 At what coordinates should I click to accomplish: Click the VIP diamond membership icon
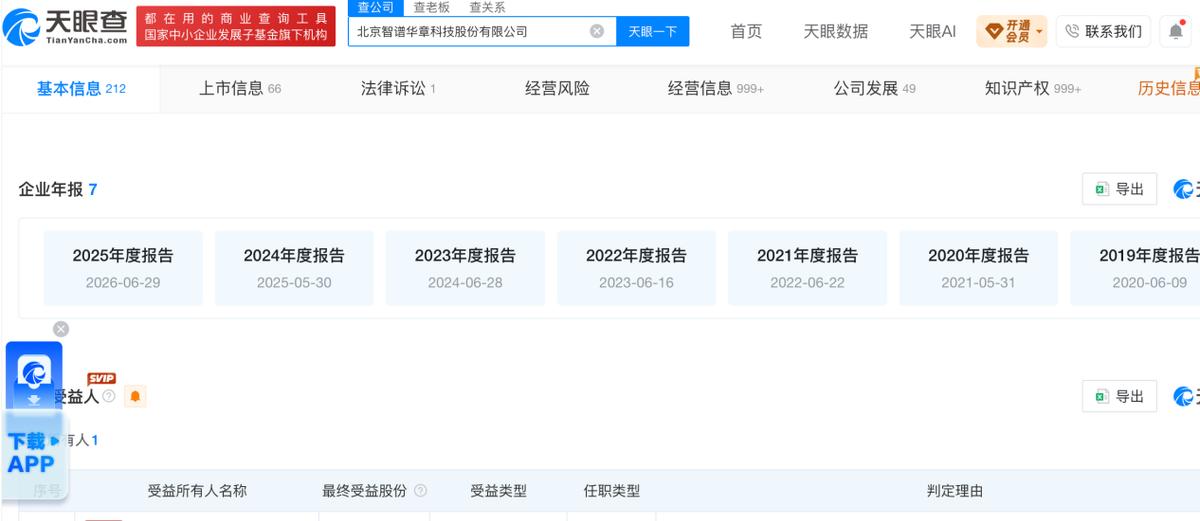pyautogui.click(x=994, y=32)
